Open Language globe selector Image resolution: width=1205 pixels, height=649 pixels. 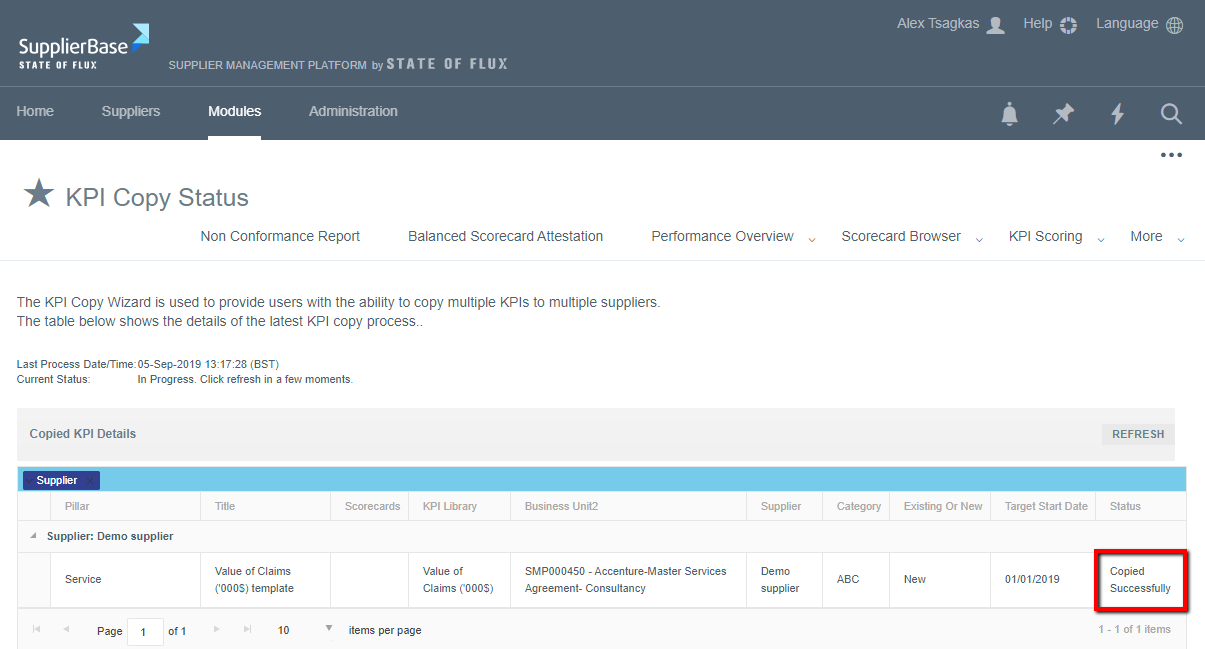click(1139, 24)
